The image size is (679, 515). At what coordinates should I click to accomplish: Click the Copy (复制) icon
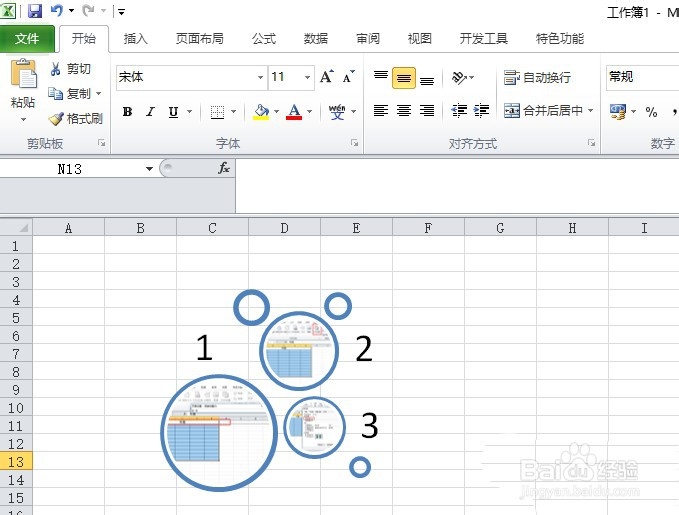click(x=55, y=93)
